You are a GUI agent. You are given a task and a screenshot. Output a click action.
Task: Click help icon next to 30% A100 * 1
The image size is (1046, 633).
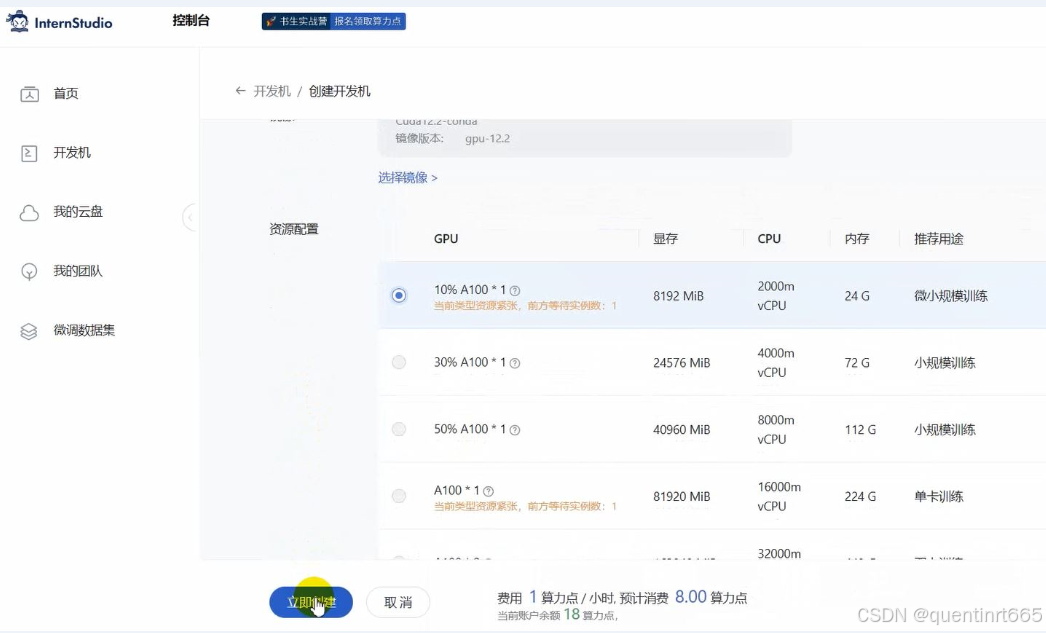515,364
